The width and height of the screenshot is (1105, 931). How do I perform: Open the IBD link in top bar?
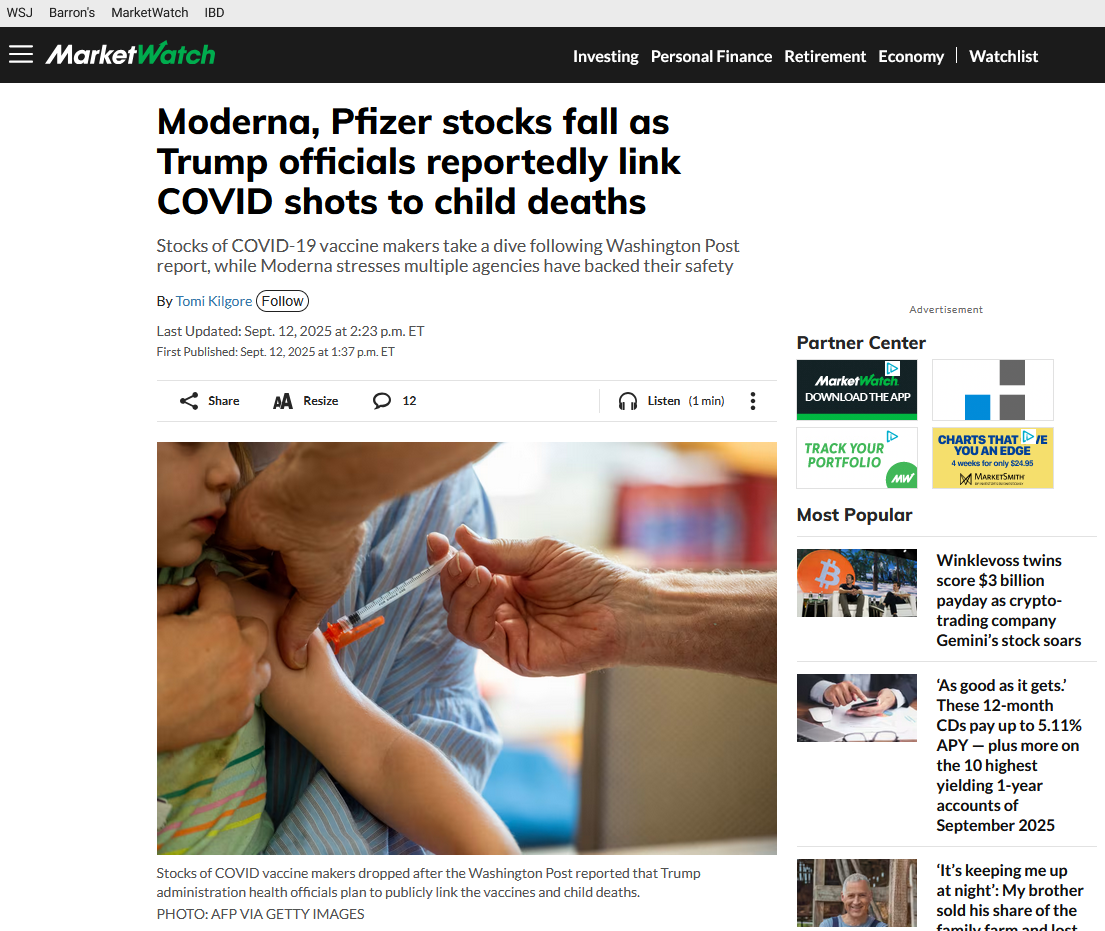pos(214,13)
